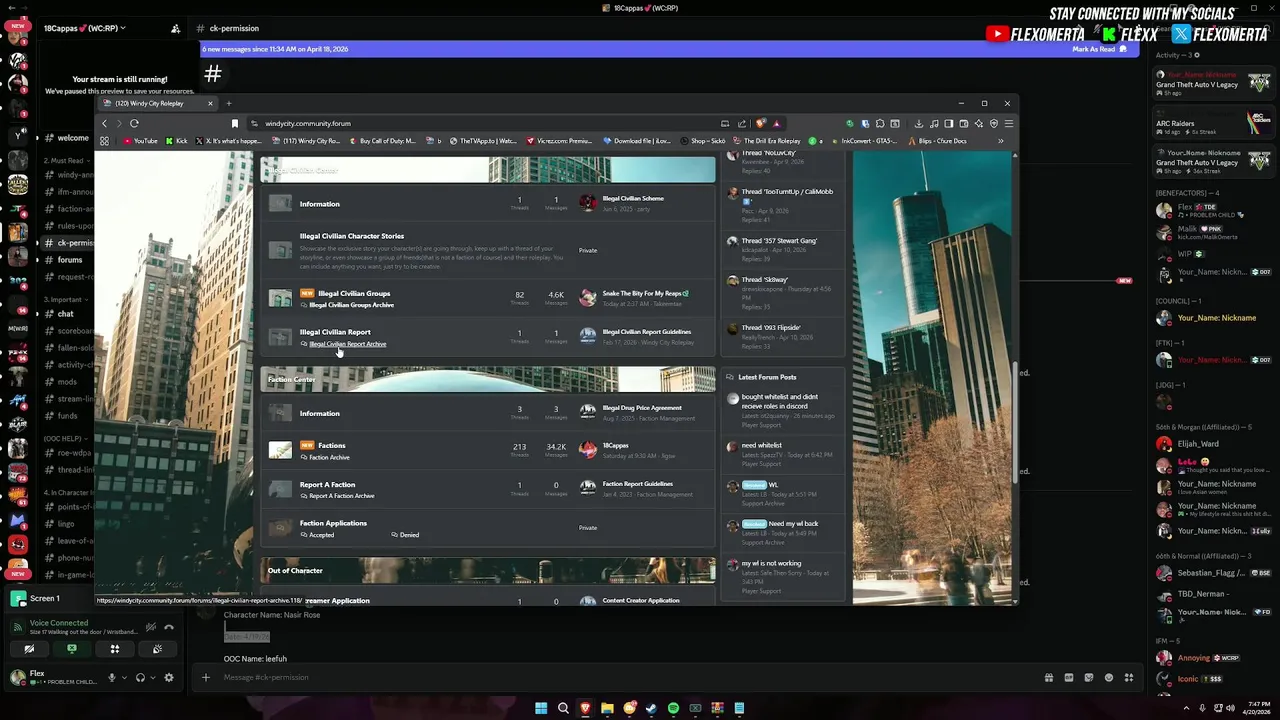This screenshot has width=1280, height=720.
Task: Open Spotify from the taskbar
Action: (673, 708)
